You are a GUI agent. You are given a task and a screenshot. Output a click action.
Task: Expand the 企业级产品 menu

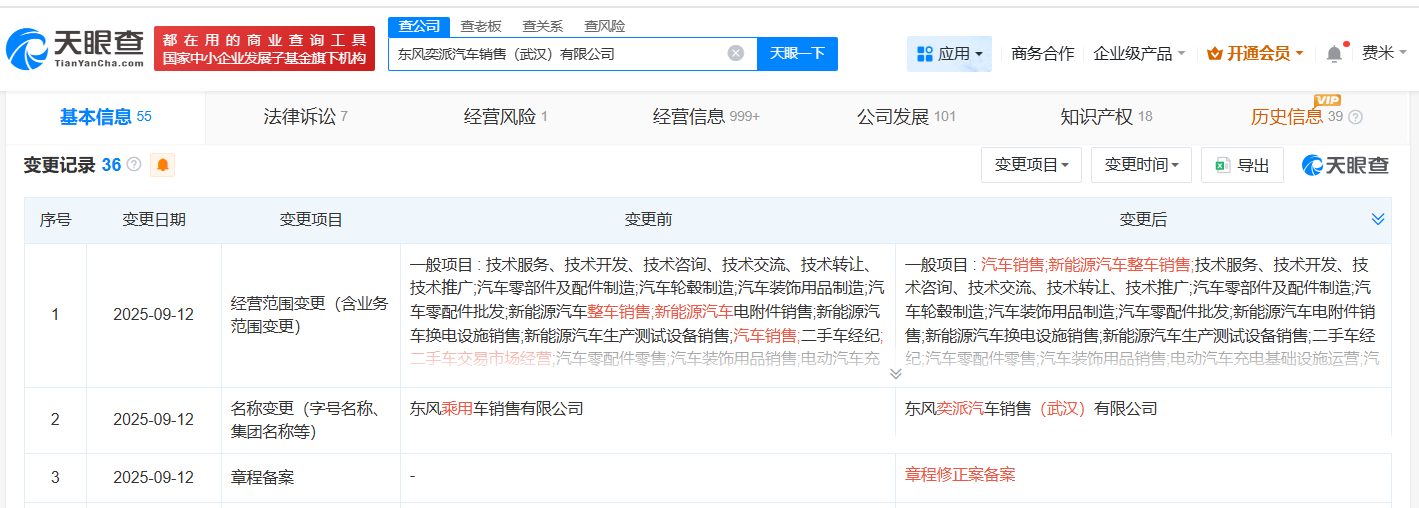click(1139, 54)
